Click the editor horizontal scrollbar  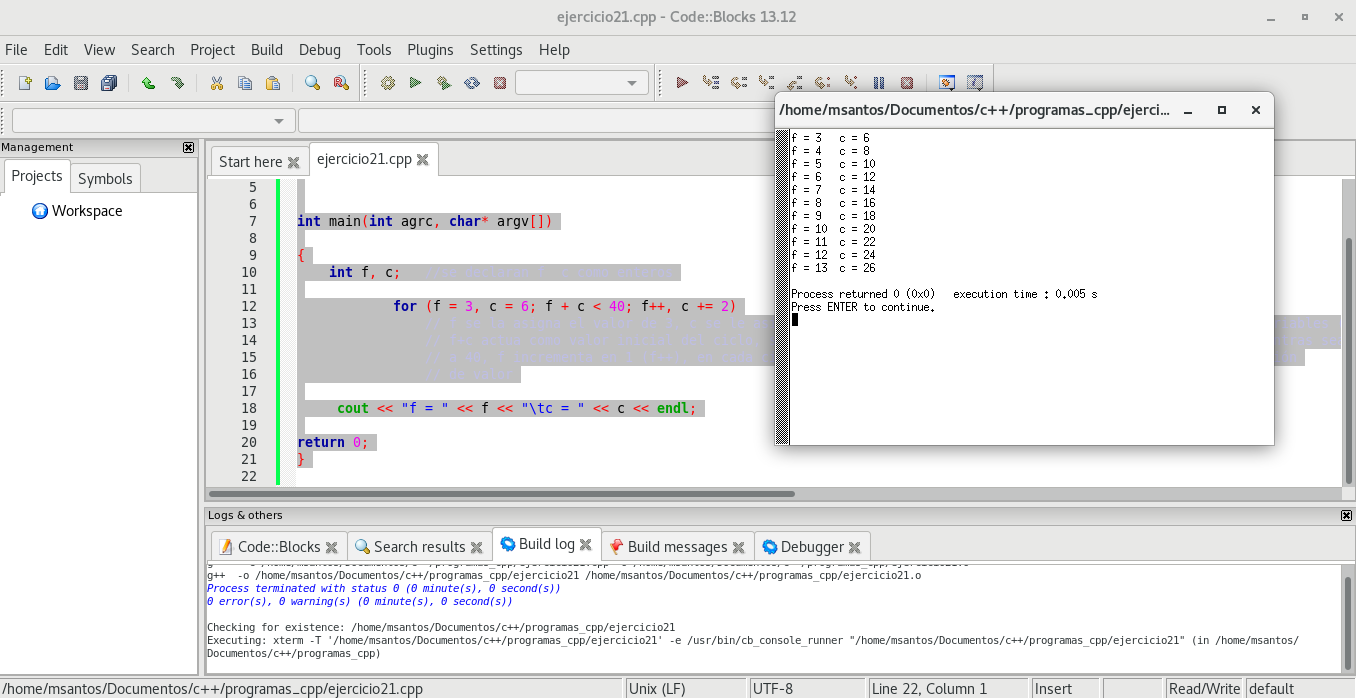[500, 494]
